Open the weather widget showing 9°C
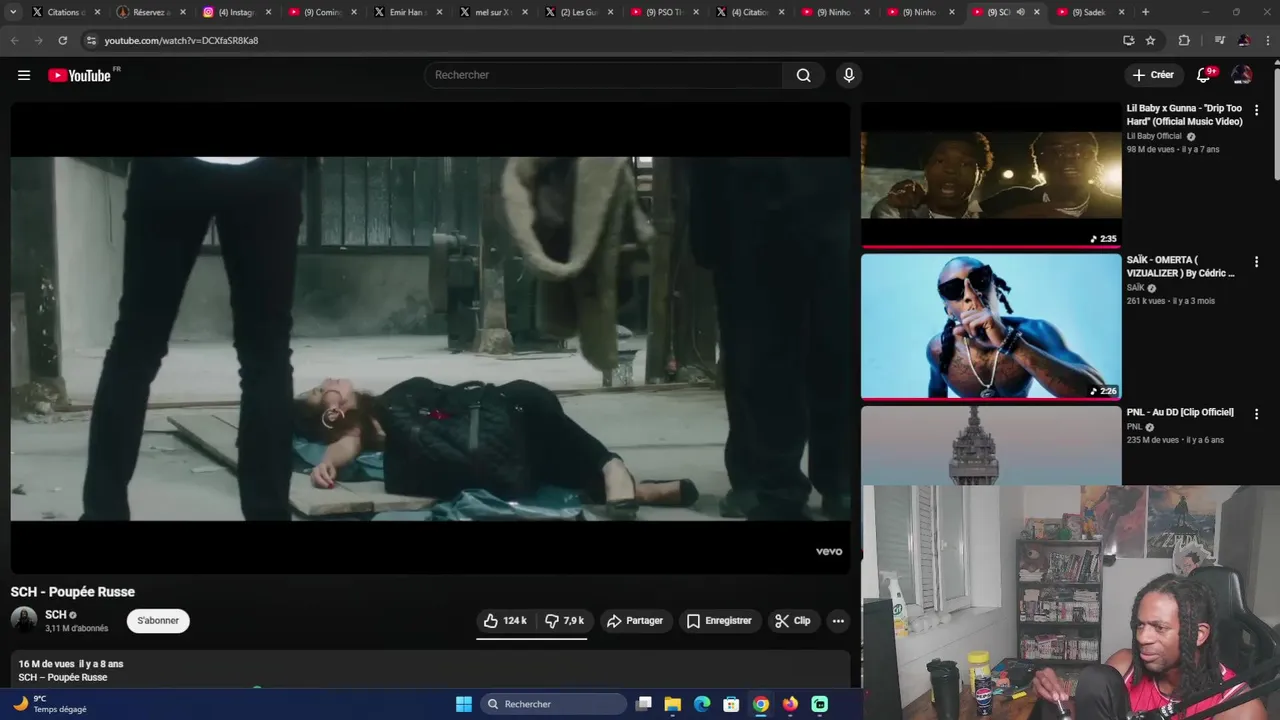1280x720 pixels. click(50, 704)
